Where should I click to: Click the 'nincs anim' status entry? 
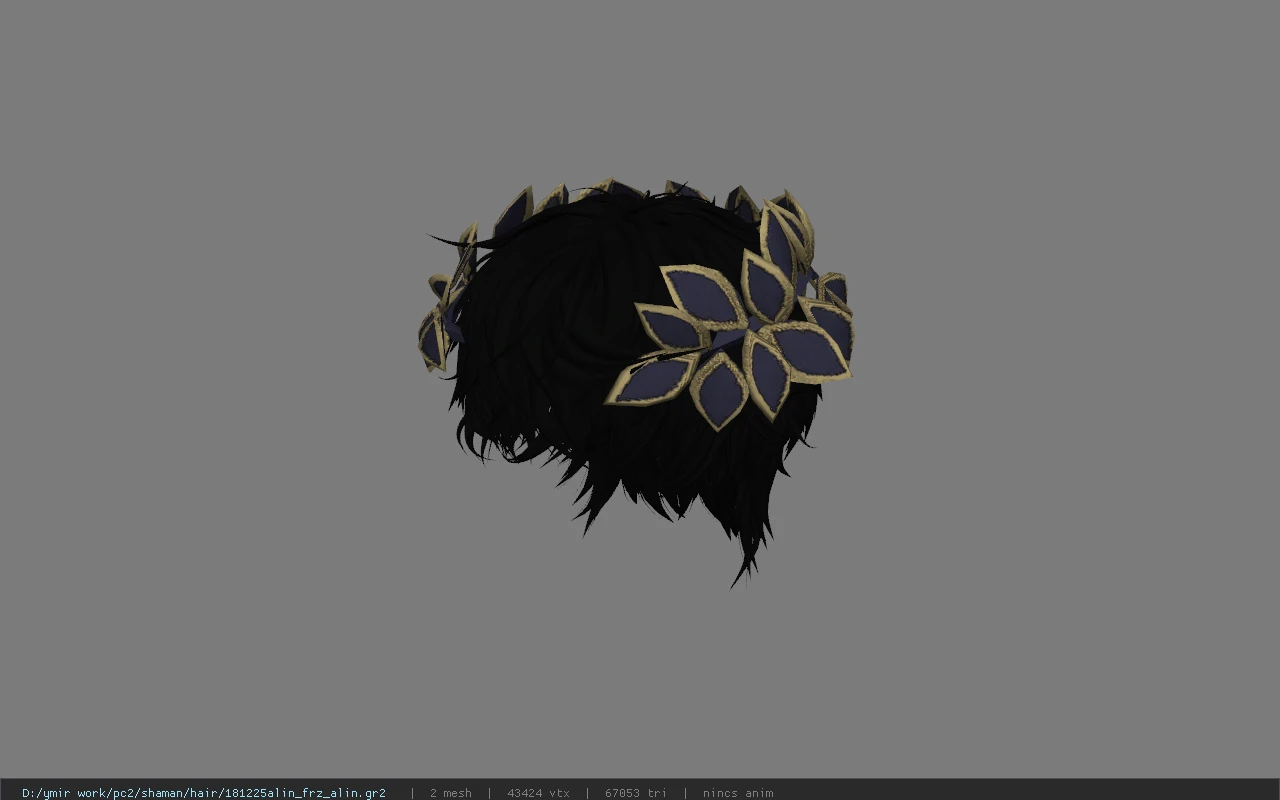point(737,793)
